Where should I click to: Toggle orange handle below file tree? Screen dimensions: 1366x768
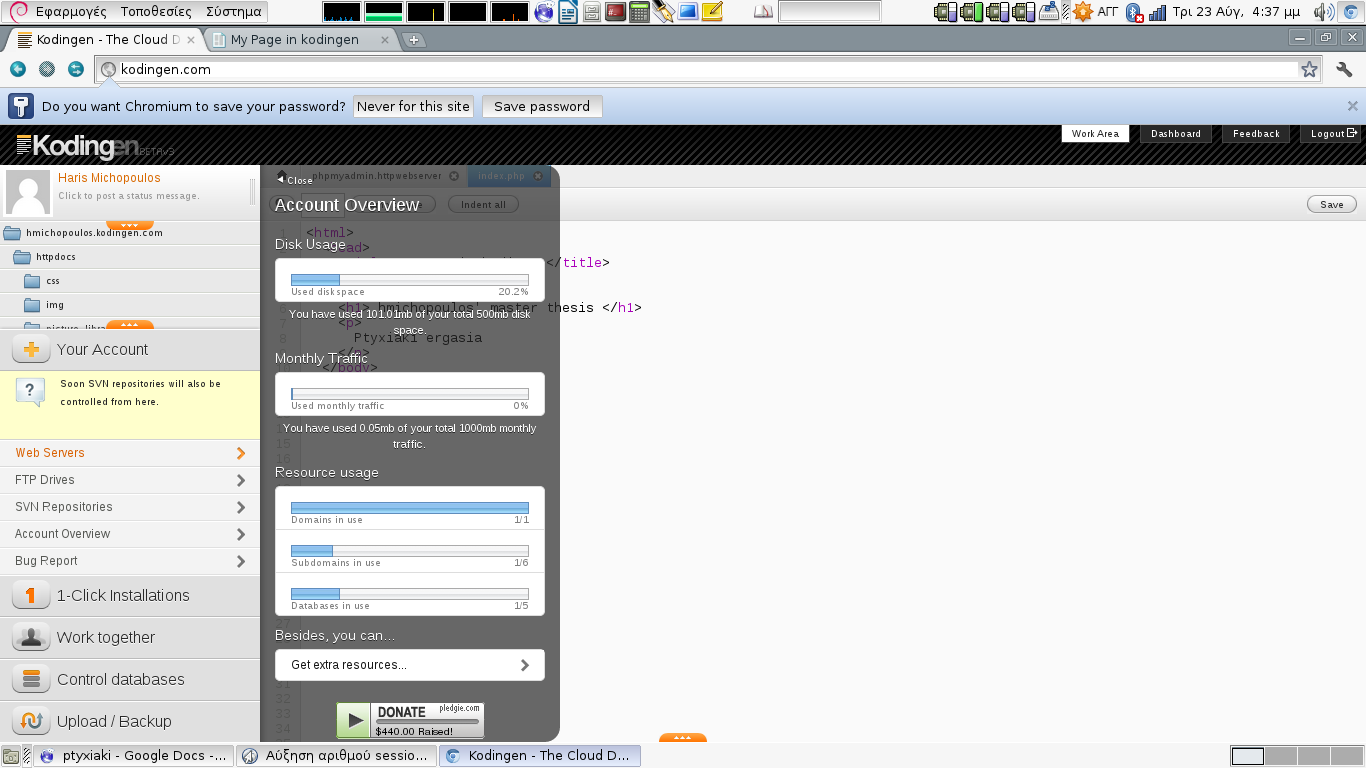[130, 326]
